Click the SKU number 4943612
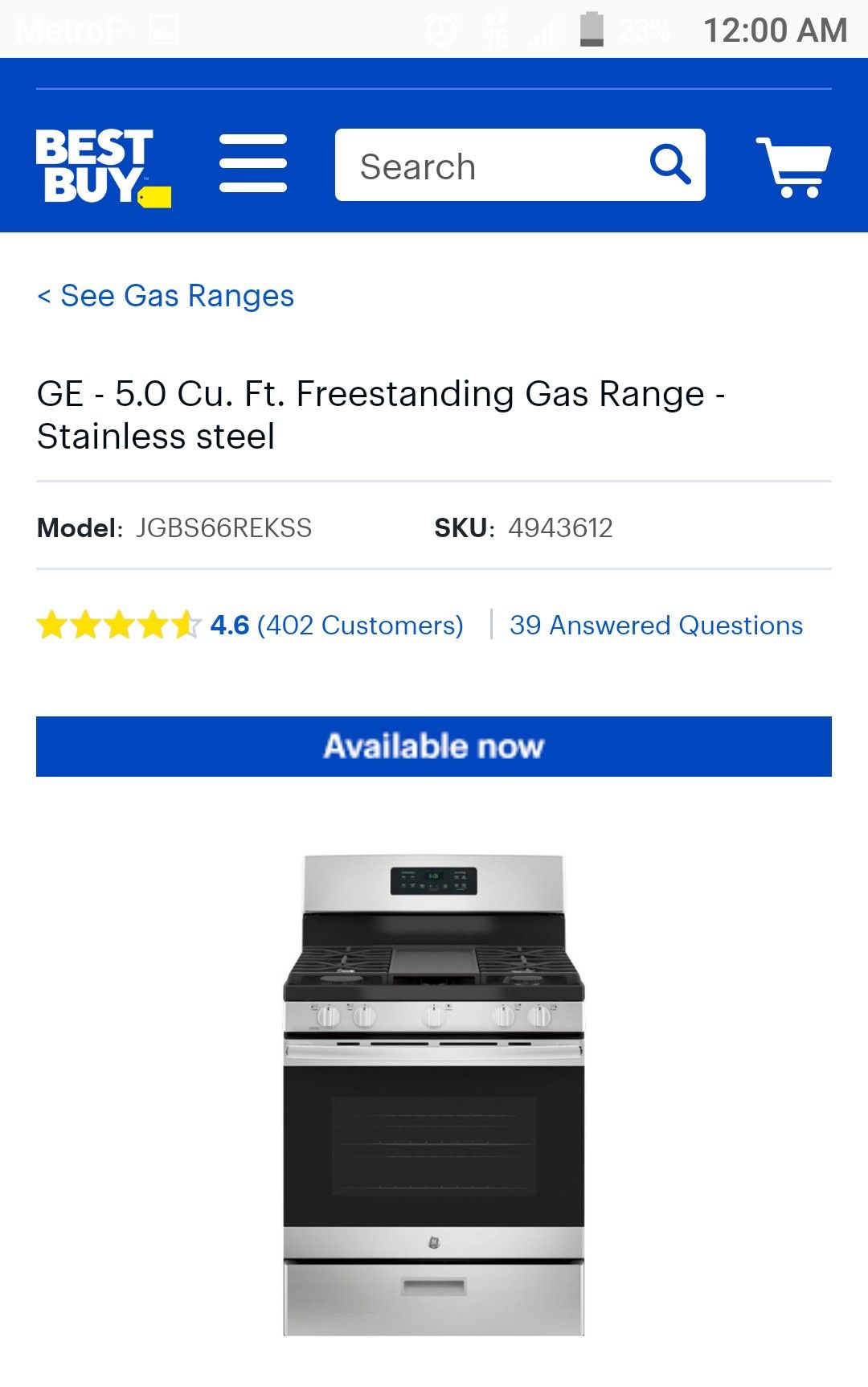The width and height of the screenshot is (868, 1387). coord(560,527)
